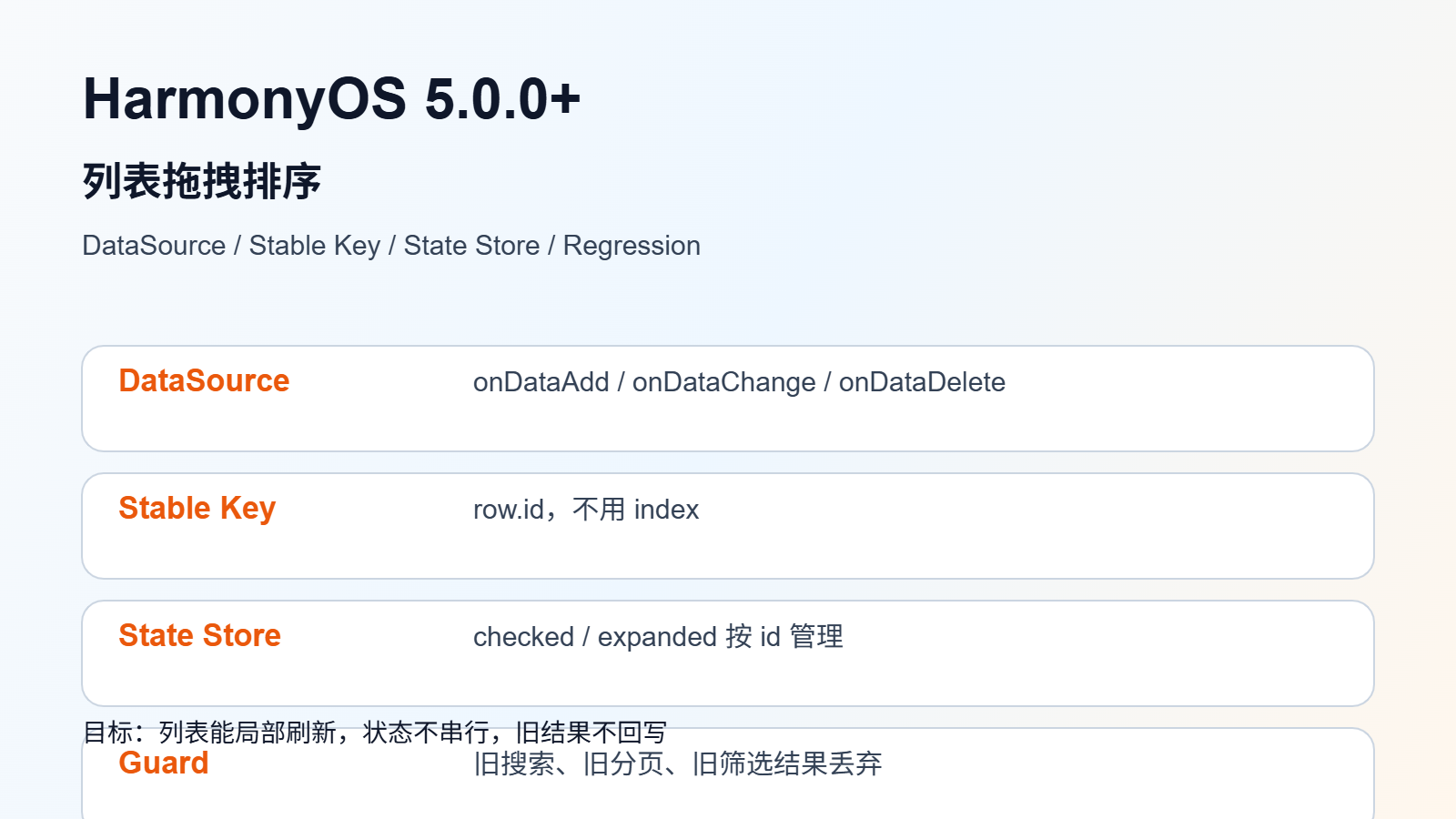Select the 旧搜索、旧分页、旧筛选结果丢弃 description
This screenshot has width=1456, height=819.
tap(678, 763)
